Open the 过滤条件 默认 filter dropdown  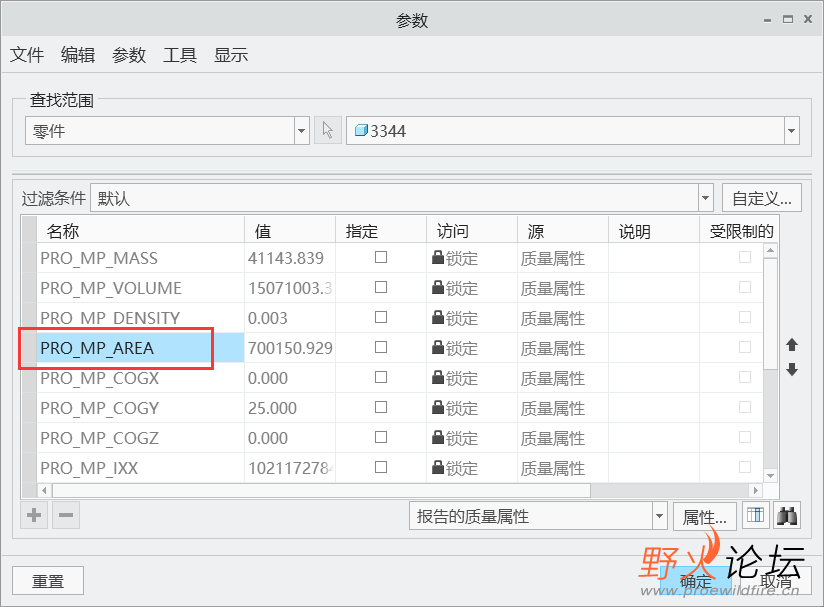click(705, 198)
